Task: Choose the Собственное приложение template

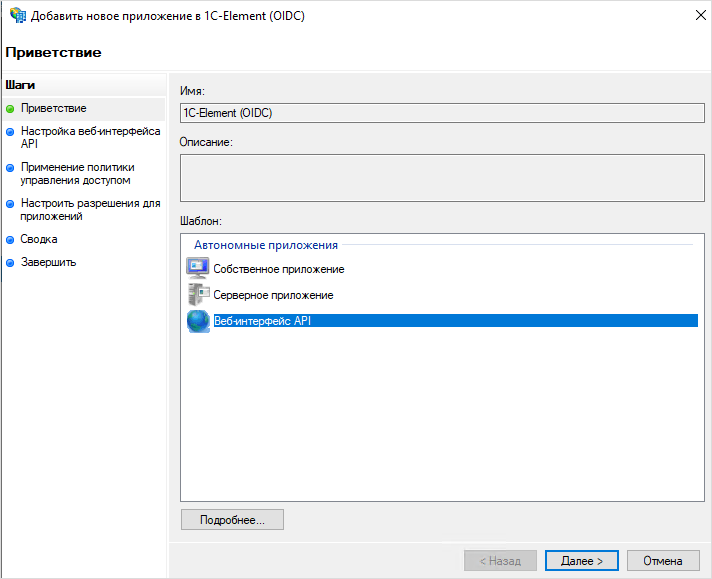Action: pos(279,269)
